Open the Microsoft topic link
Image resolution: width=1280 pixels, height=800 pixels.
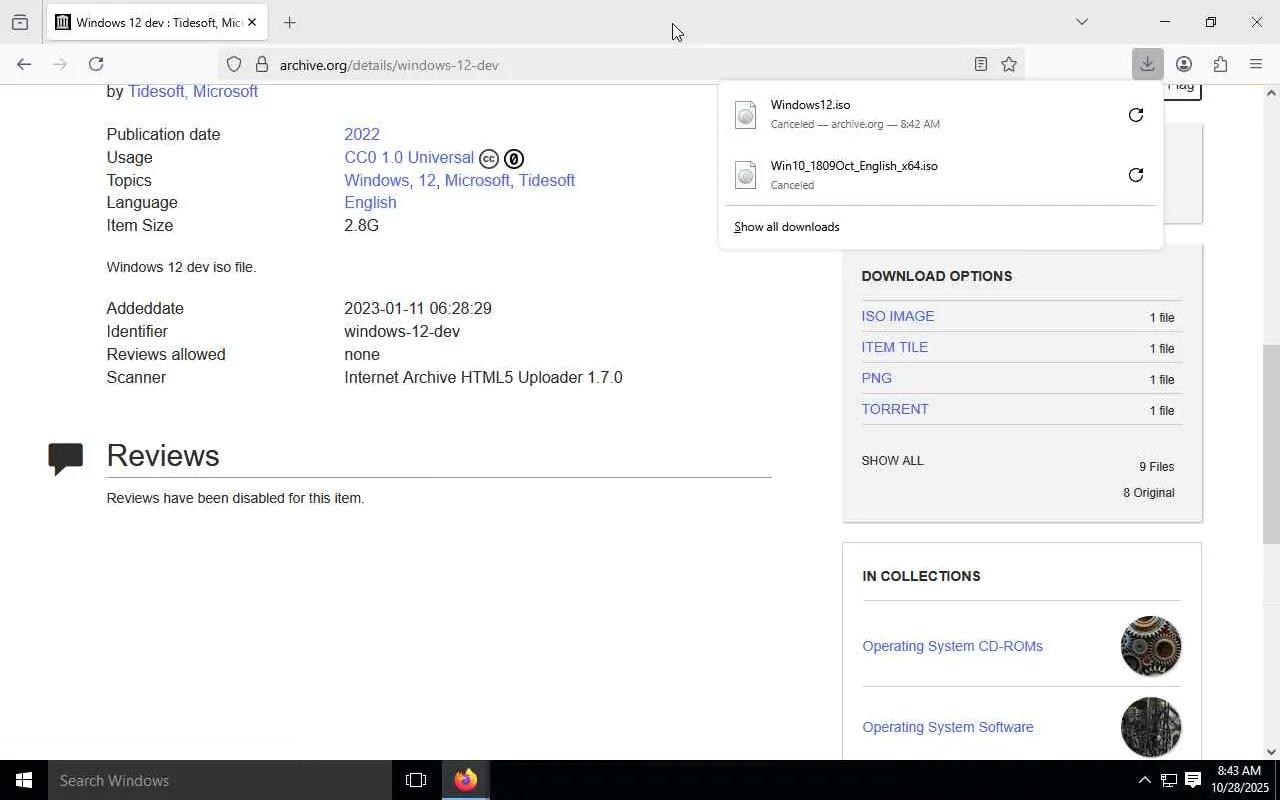click(x=477, y=180)
